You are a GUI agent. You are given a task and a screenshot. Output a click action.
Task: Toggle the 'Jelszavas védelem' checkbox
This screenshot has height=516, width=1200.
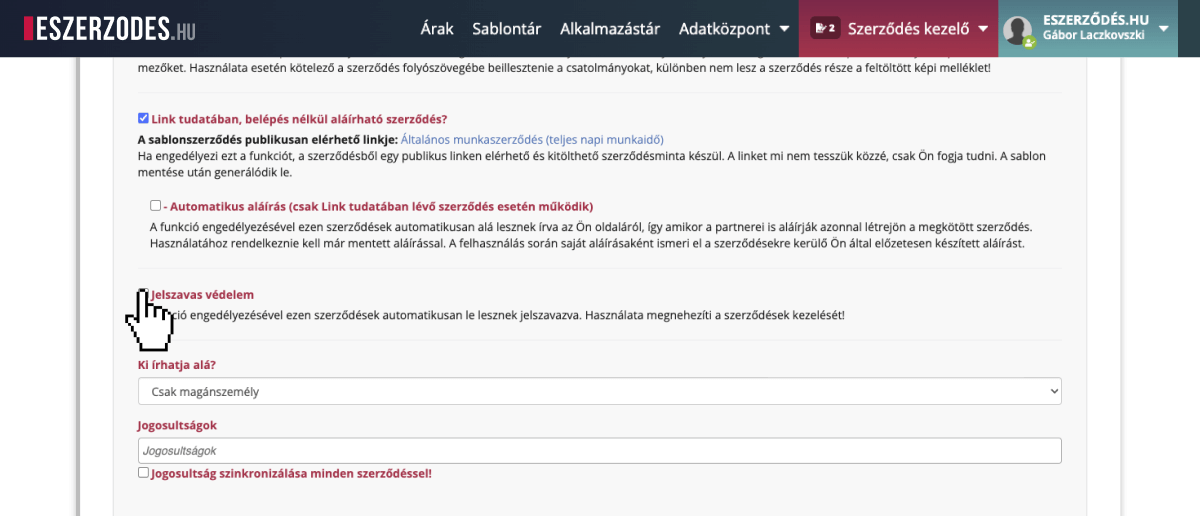pos(143,295)
